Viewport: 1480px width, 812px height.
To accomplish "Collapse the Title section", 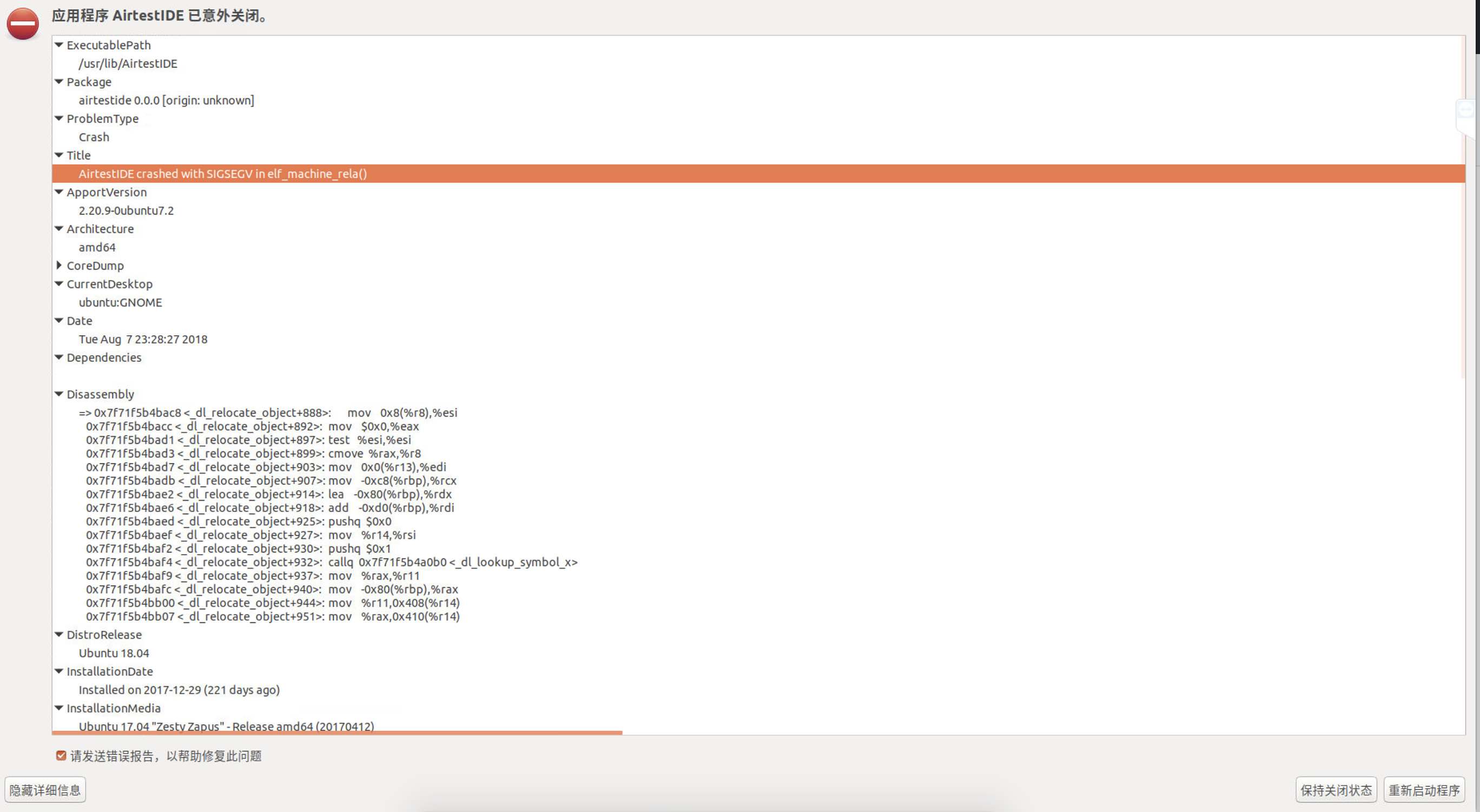I will pyautogui.click(x=58, y=155).
